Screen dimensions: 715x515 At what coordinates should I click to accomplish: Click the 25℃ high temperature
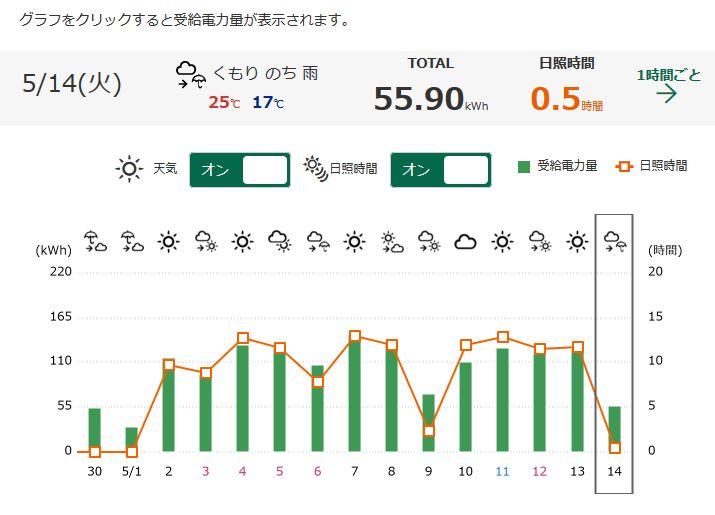click(224, 103)
